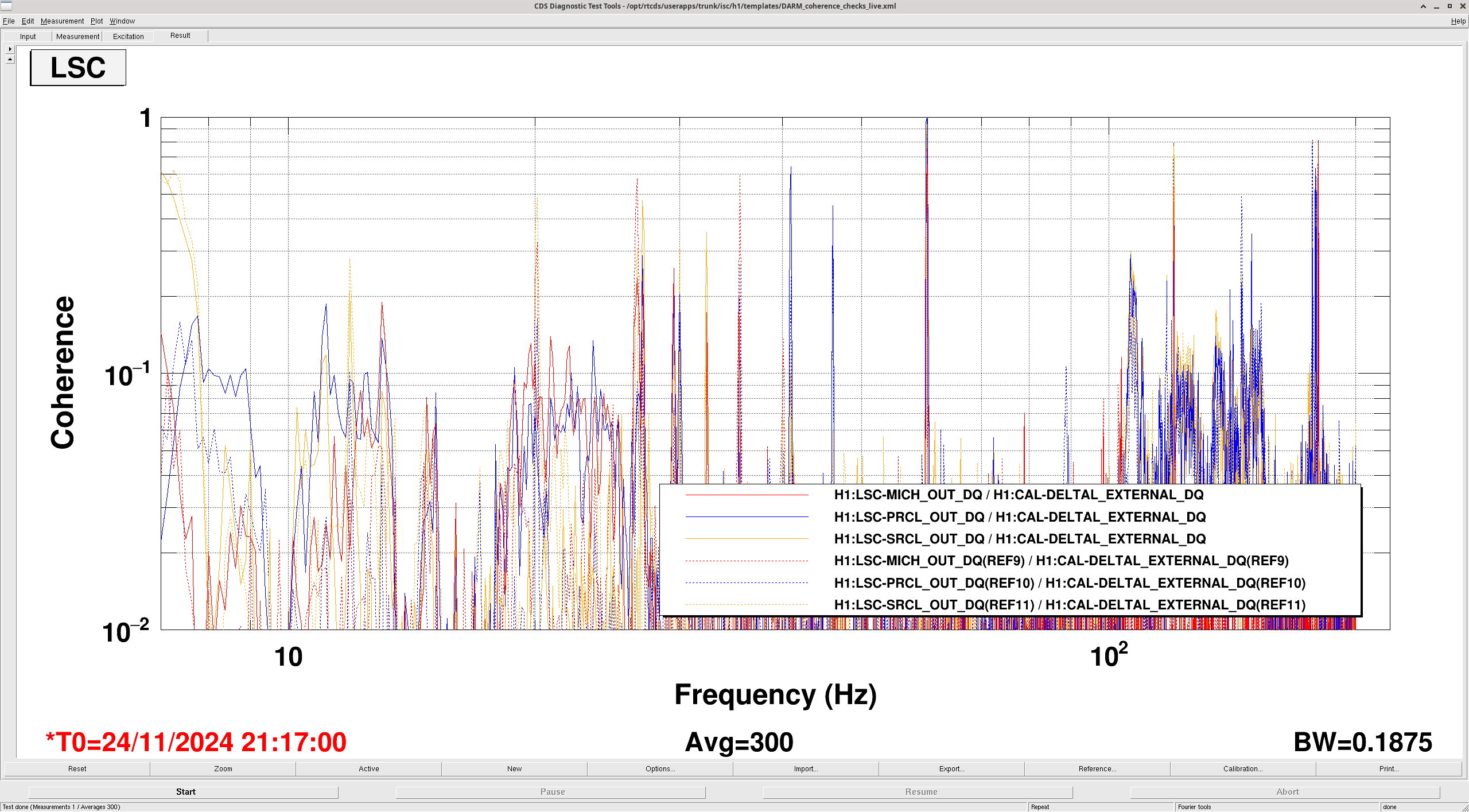Click the New plot button

(514, 769)
